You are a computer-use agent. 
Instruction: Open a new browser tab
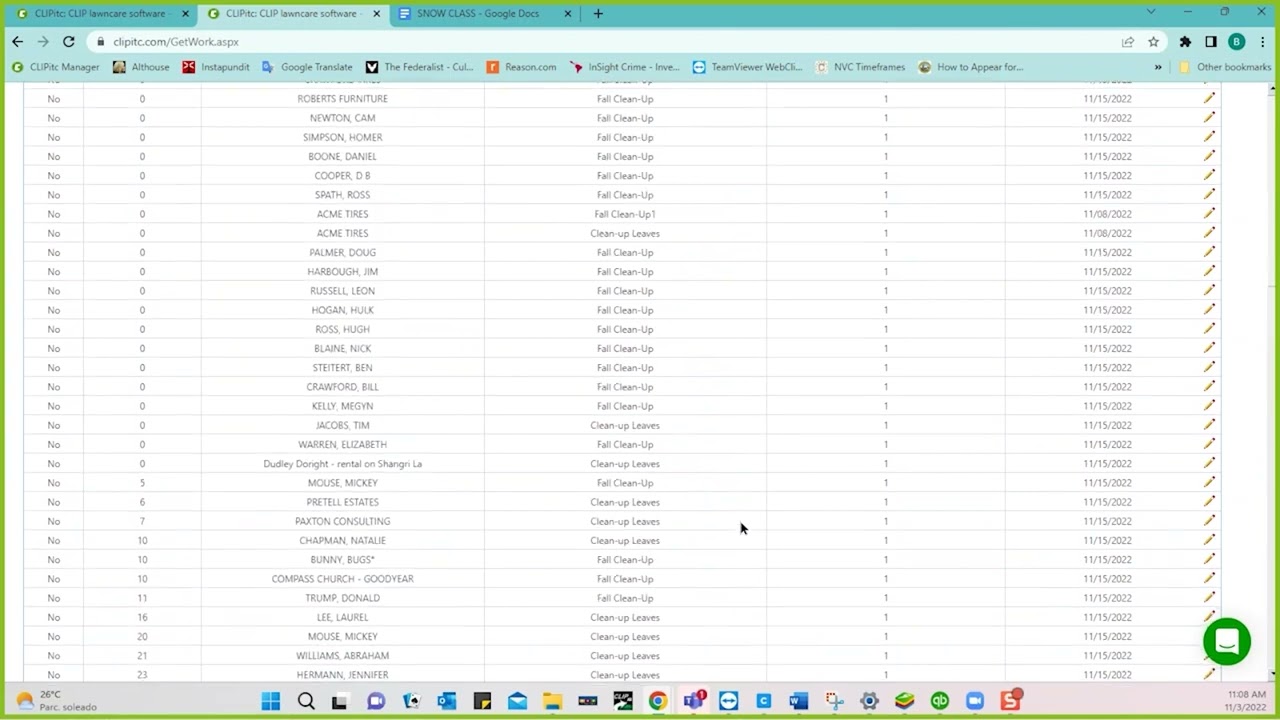click(x=598, y=13)
